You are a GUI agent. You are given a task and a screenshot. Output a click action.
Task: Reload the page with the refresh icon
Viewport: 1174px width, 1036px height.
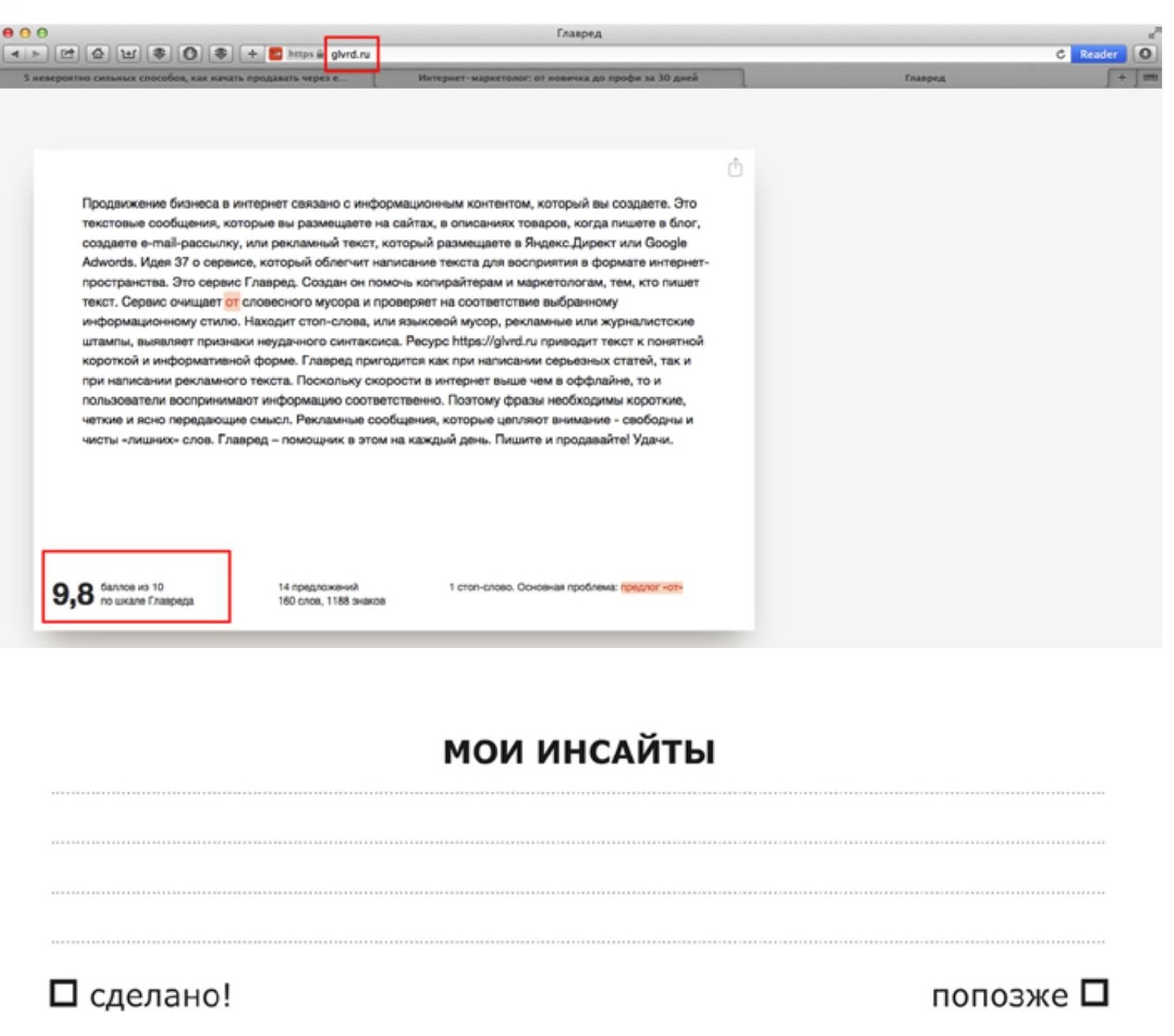[x=1060, y=54]
